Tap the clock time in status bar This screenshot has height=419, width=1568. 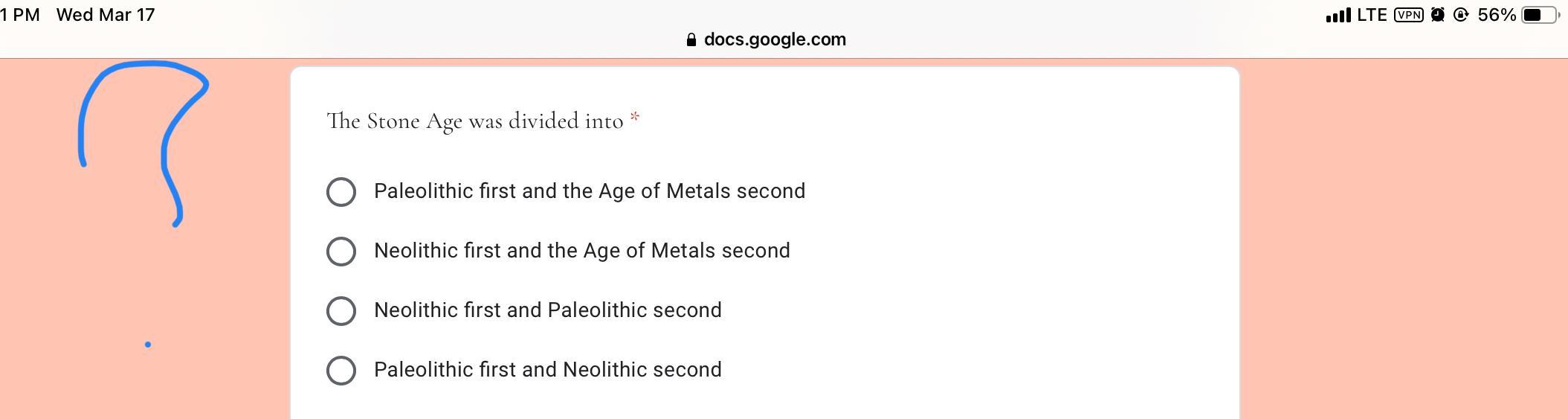click(x=20, y=16)
